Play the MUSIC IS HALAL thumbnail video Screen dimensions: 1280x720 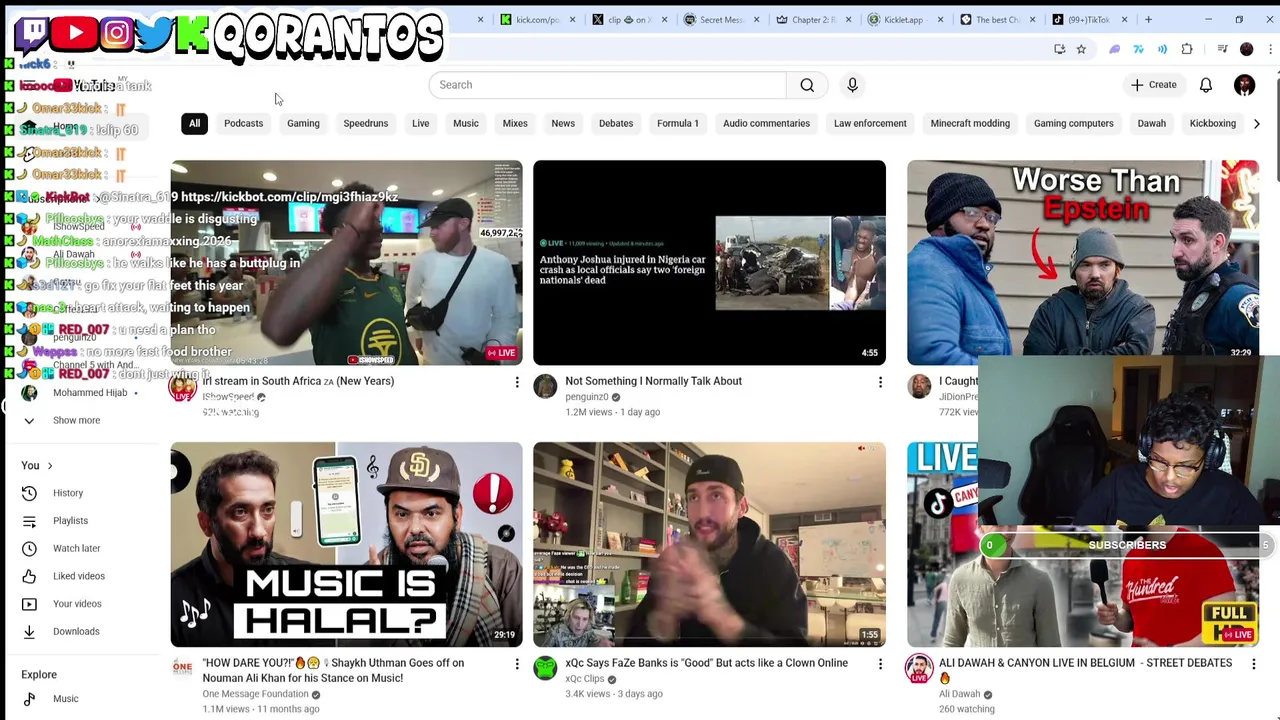[x=346, y=544]
